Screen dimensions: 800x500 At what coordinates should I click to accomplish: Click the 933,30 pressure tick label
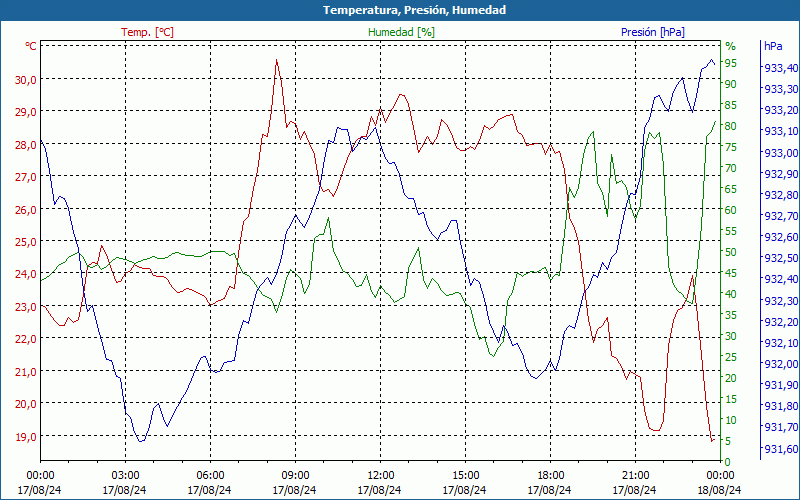781,89
